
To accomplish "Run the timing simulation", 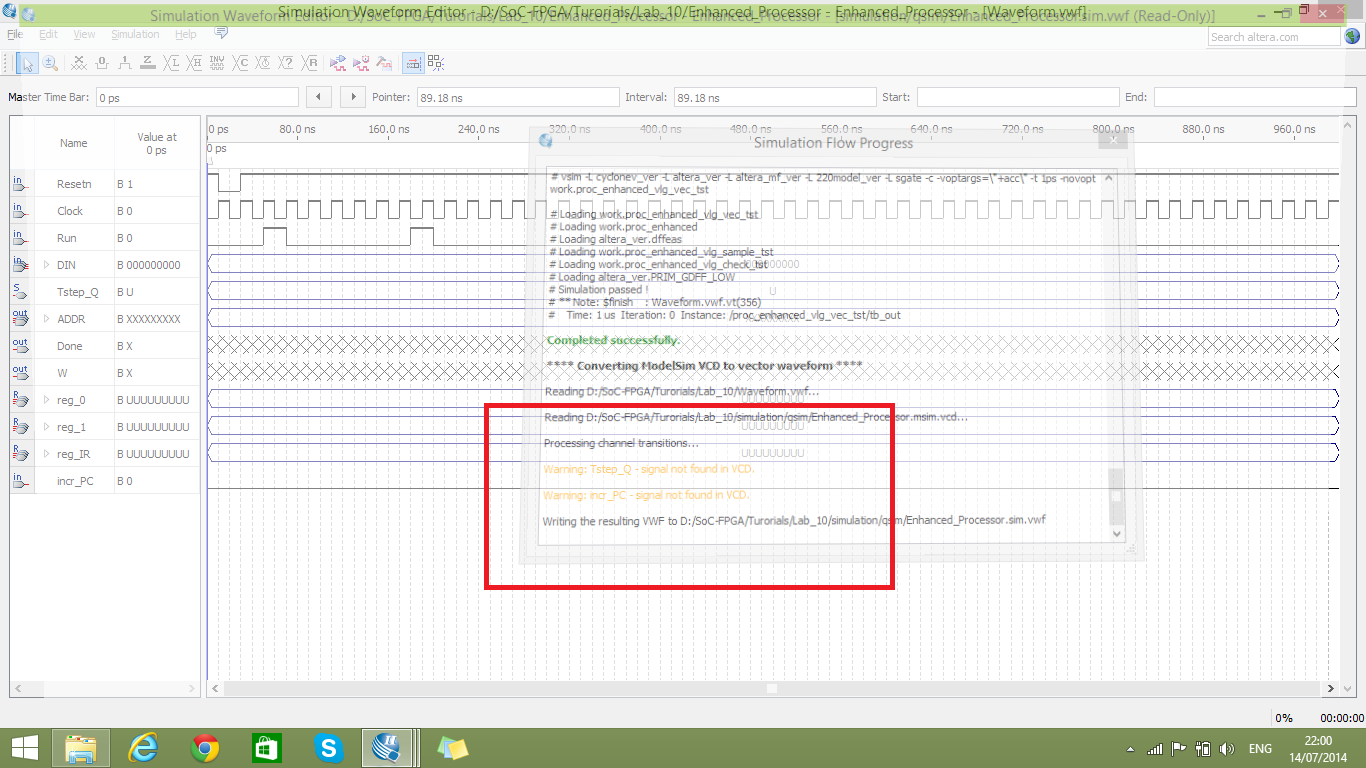I will [361, 63].
